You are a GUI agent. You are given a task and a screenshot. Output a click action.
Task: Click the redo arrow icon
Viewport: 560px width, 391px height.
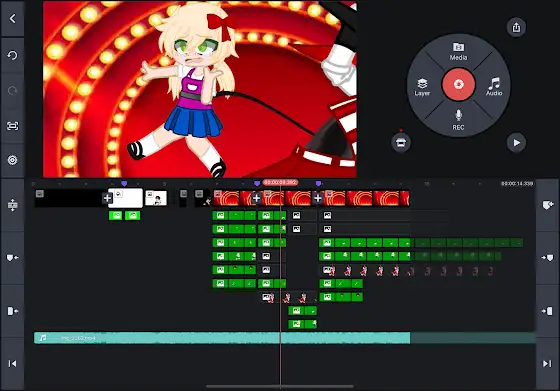point(12,90)
